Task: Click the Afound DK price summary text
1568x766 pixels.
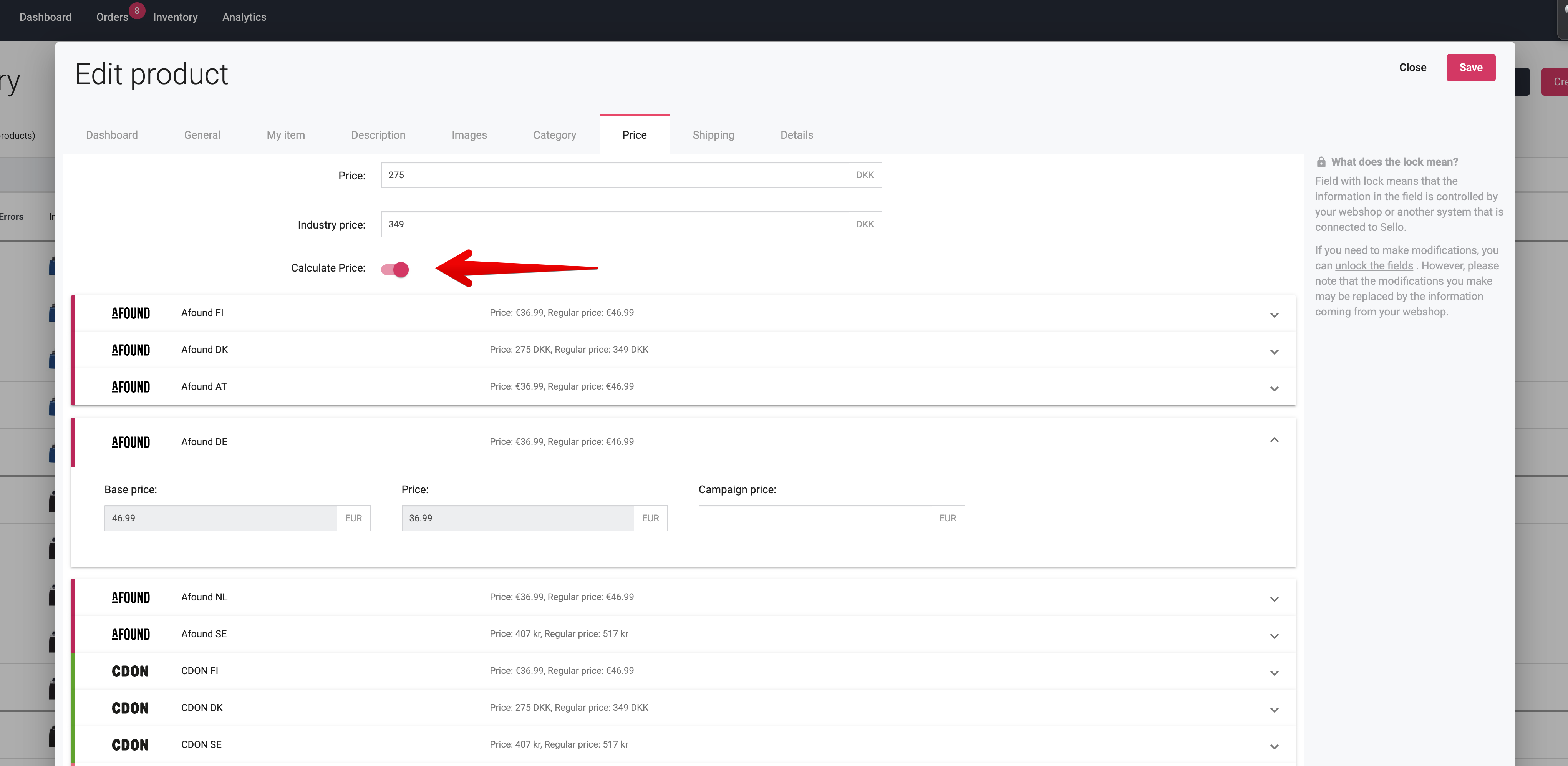Action: tap(569, 350)
